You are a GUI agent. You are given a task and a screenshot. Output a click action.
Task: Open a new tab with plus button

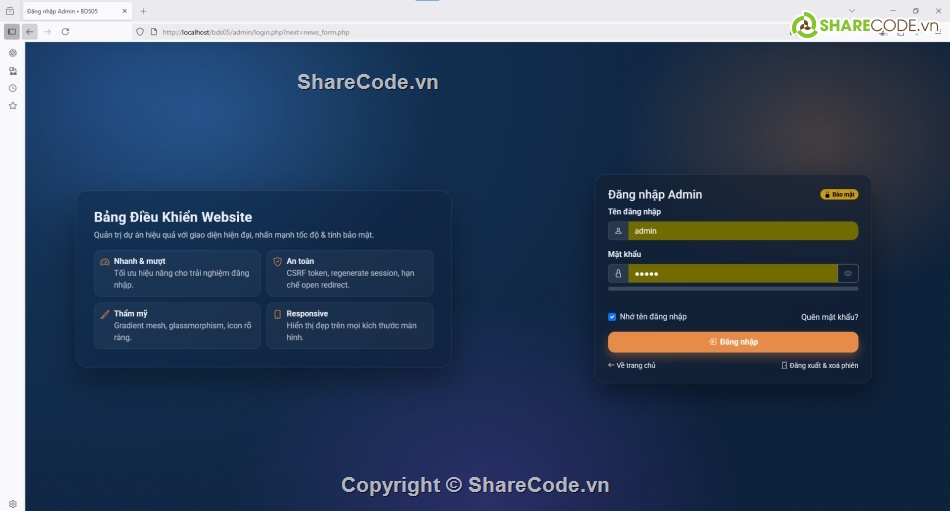coord(143,11)
